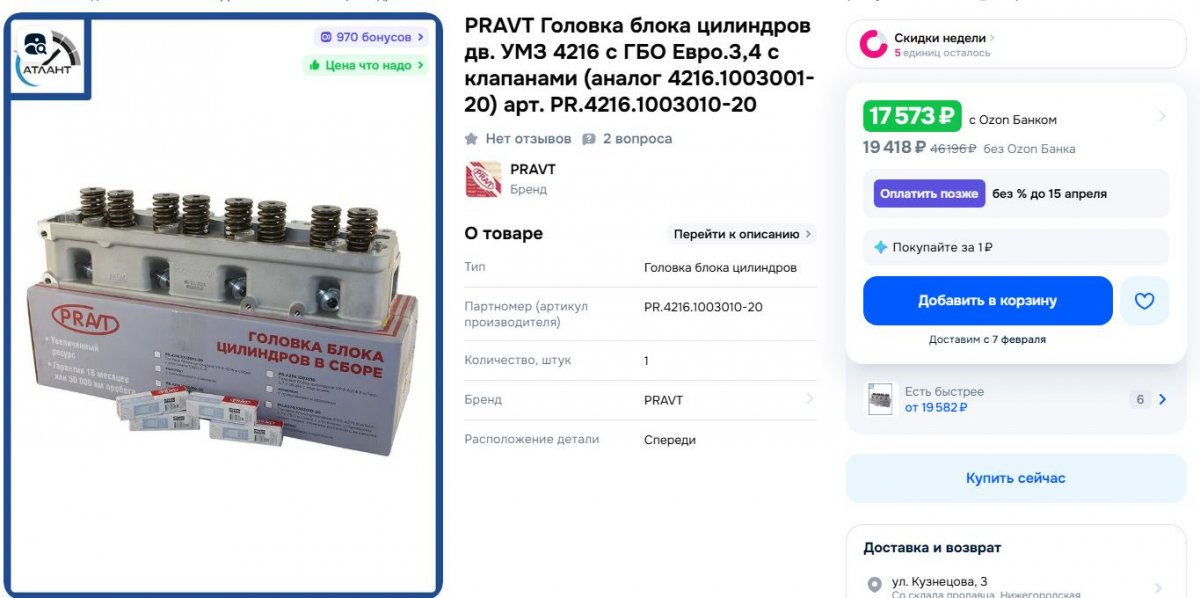Click the PRAVT brand logo icon
1200x598 pixels.
point(483,179)
